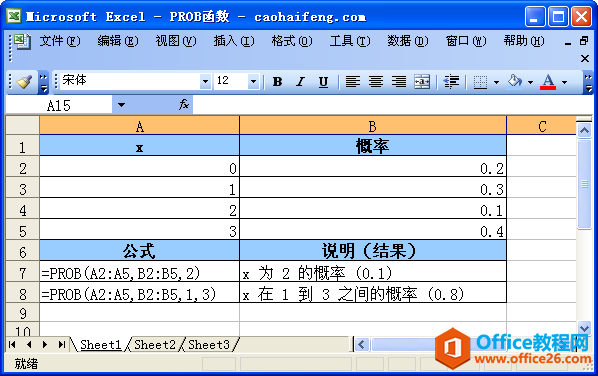Screen dimensions: 598x376
Task: Select row 7 header
Action: (x=23, y=272)
